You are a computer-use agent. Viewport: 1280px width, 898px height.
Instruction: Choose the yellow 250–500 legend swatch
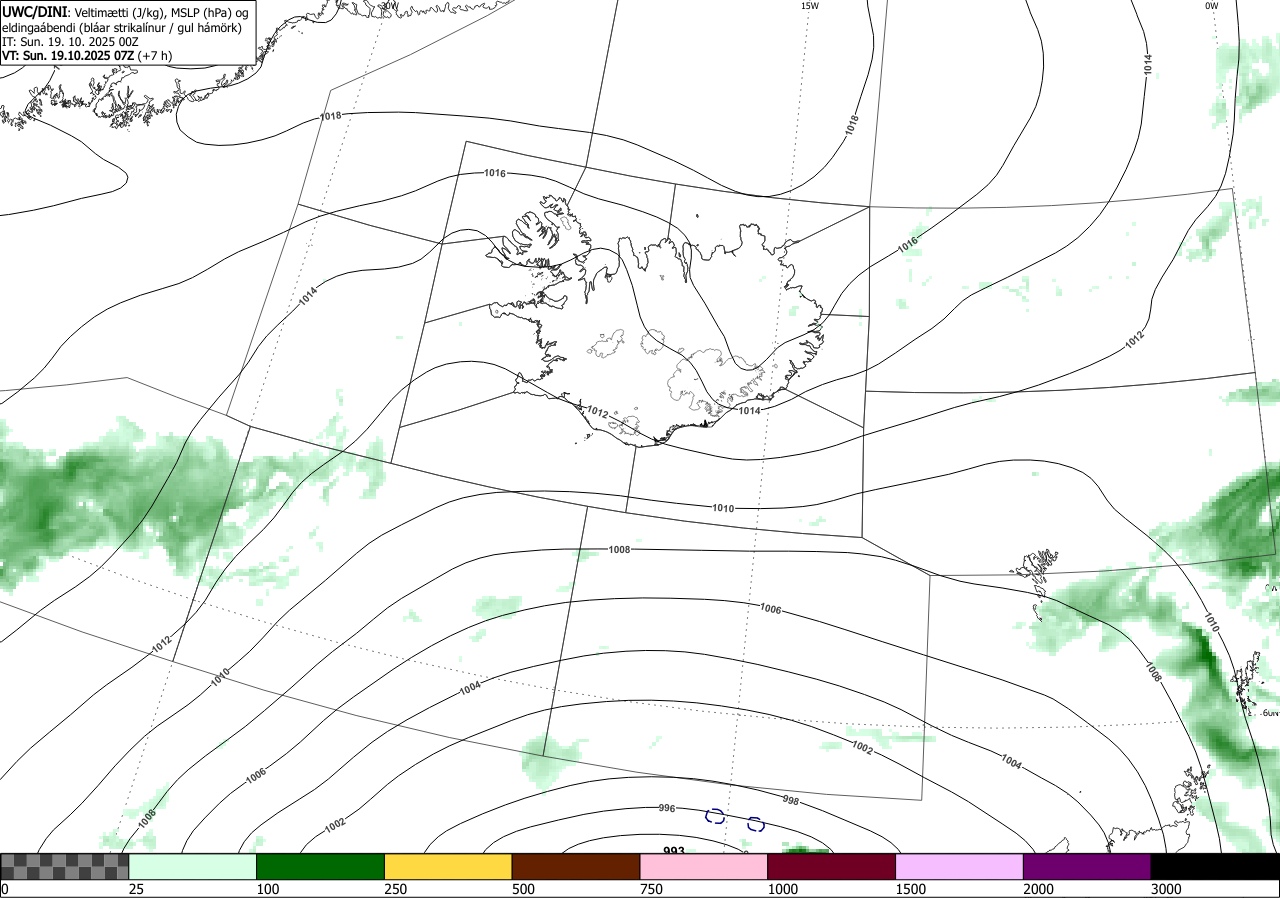coord(448,866)
